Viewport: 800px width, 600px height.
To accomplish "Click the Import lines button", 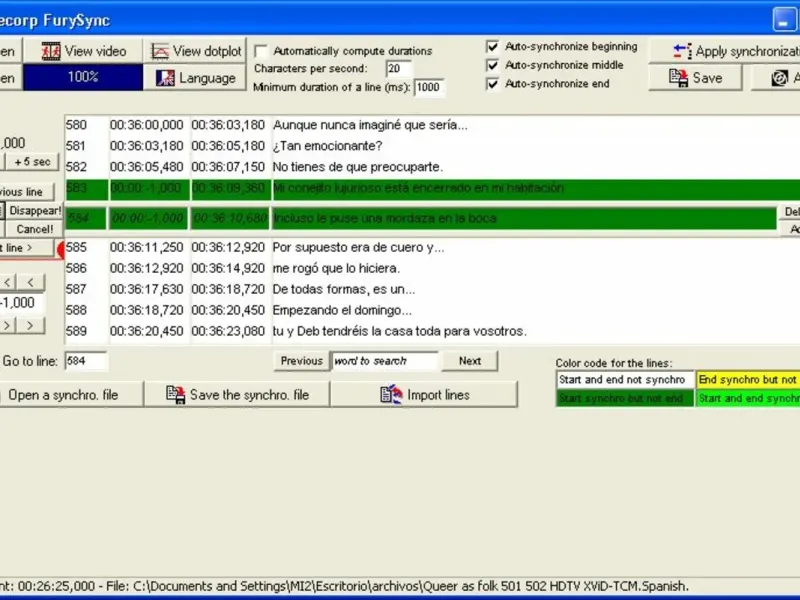I will [x=424, y=394].
